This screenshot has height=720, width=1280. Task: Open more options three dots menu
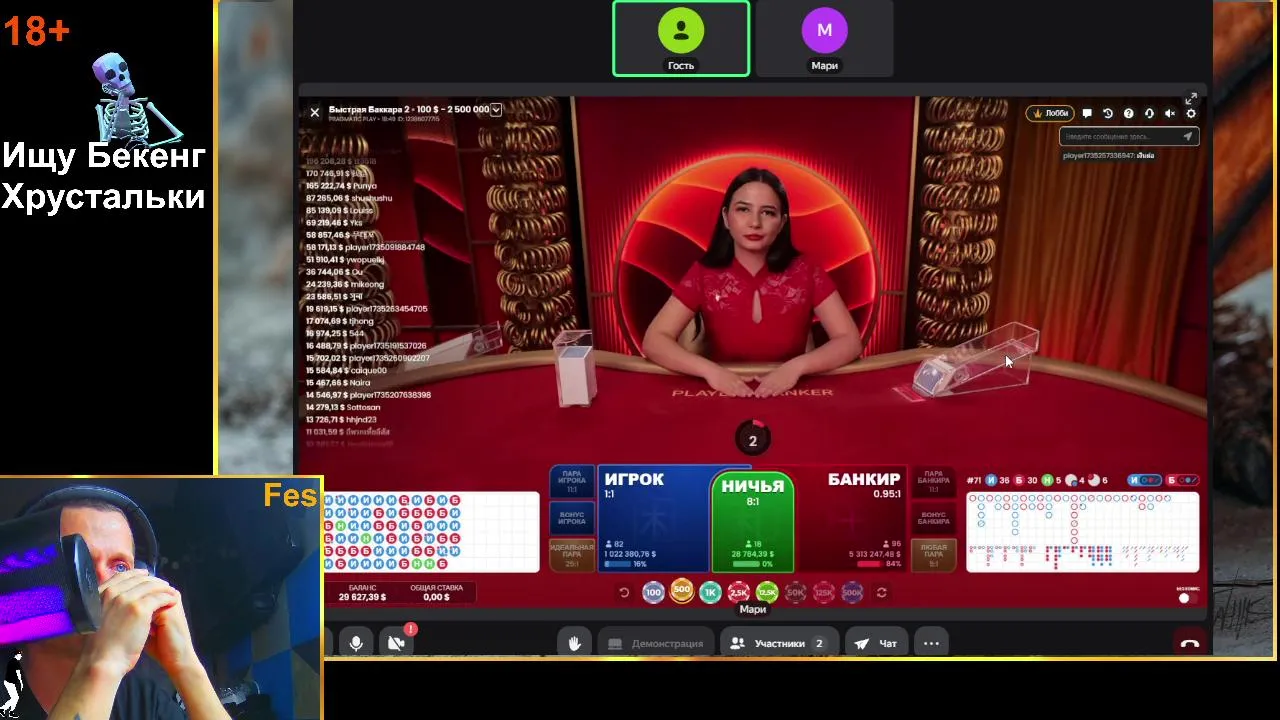click(931, 643)
